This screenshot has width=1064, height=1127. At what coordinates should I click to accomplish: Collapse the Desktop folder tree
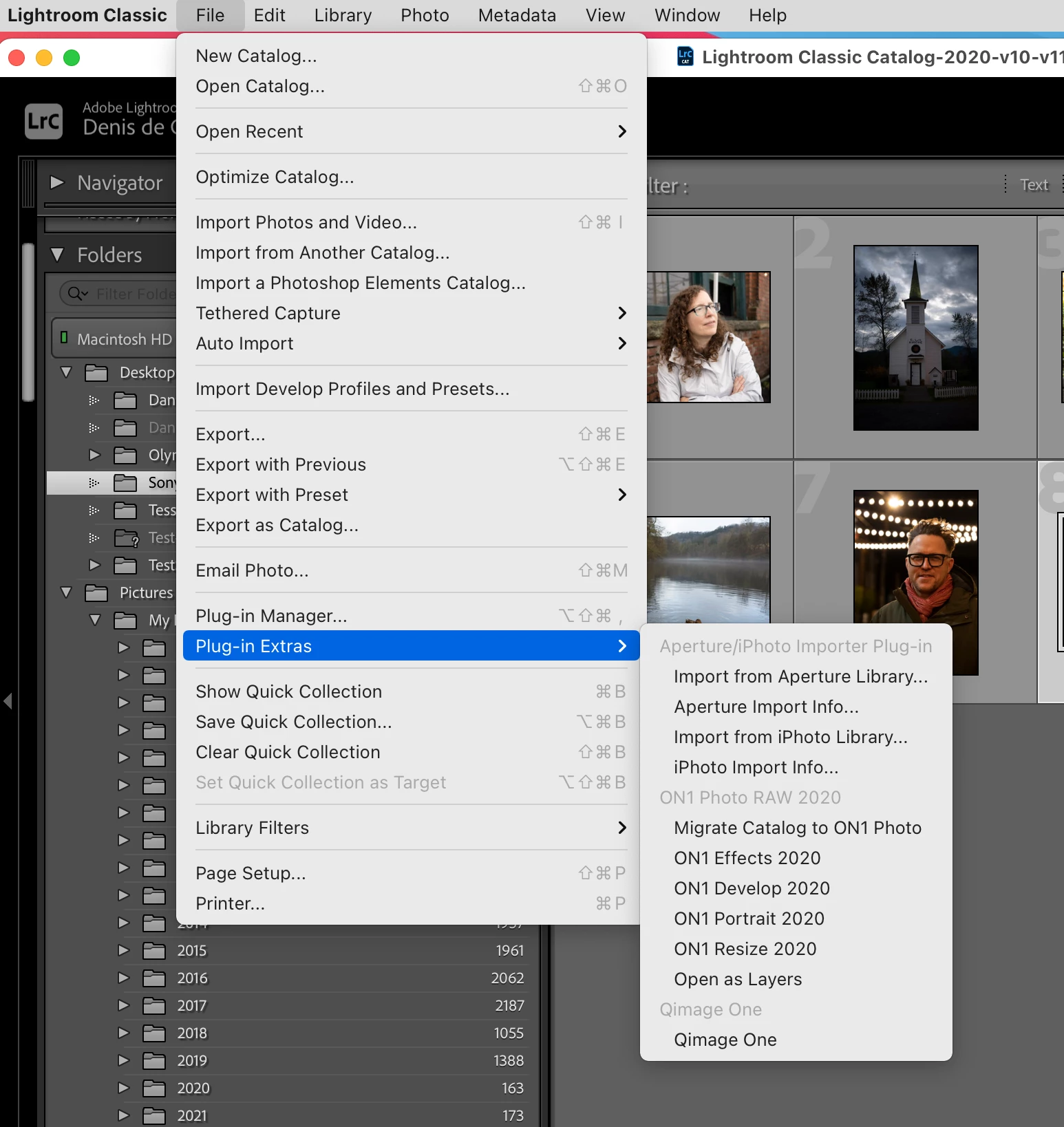tap(66, 372)
